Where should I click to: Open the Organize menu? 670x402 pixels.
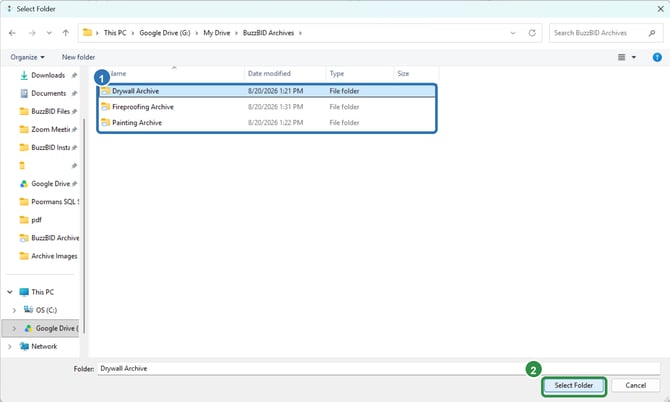point(27,57)
